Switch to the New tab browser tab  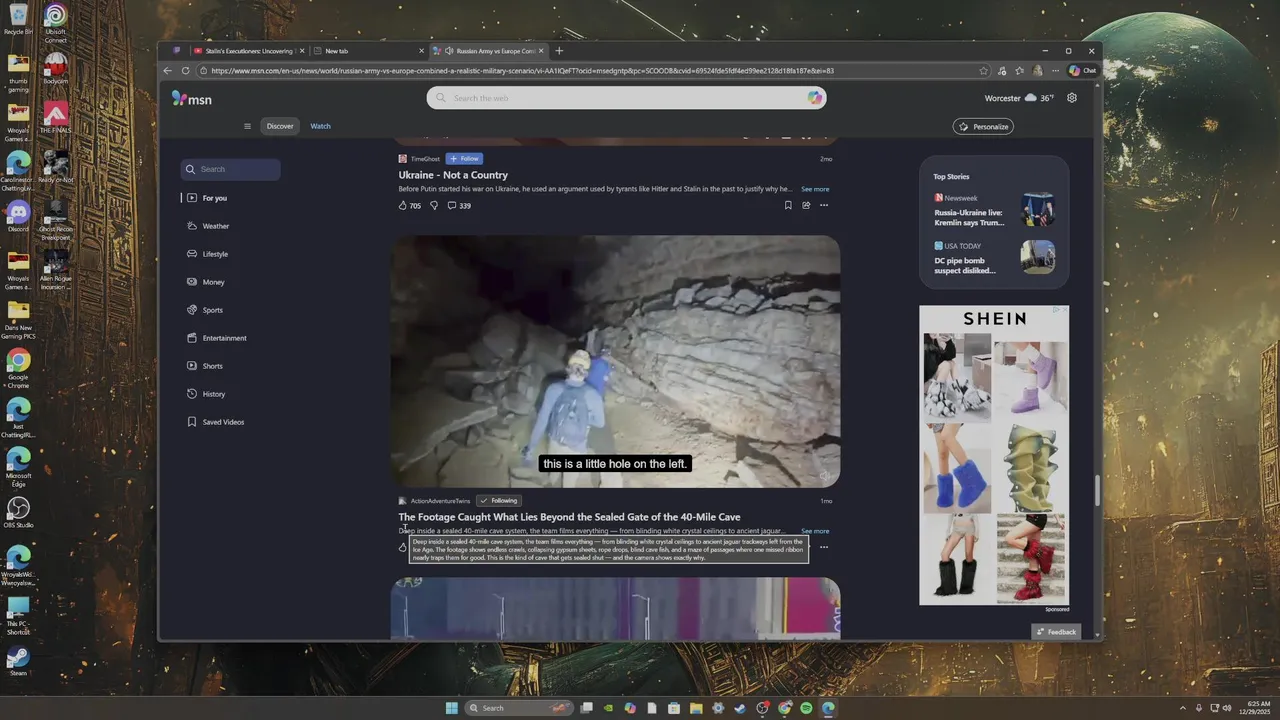pos(366,51)
